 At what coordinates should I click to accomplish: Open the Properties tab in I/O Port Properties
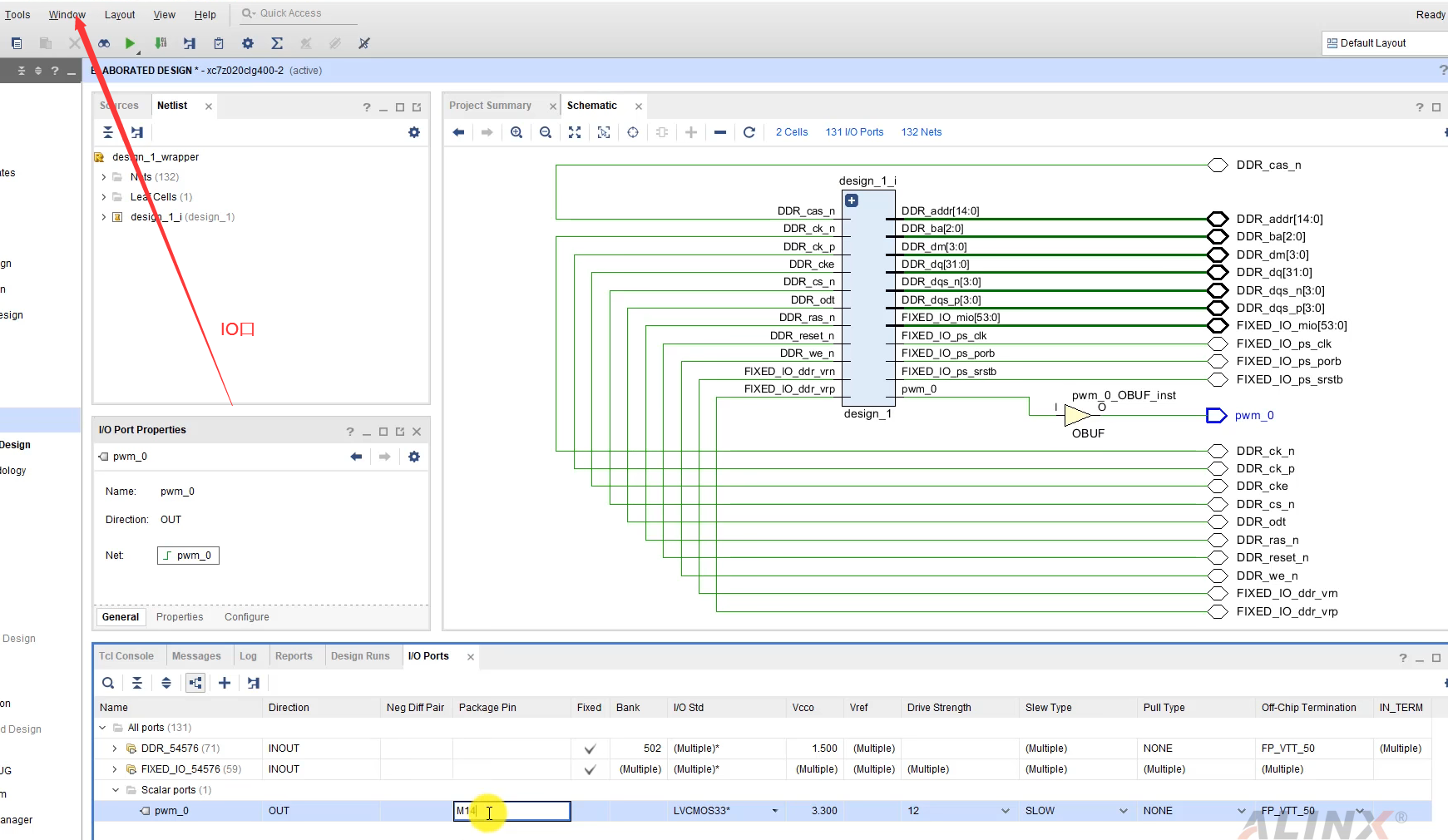[x=180, y=617]
